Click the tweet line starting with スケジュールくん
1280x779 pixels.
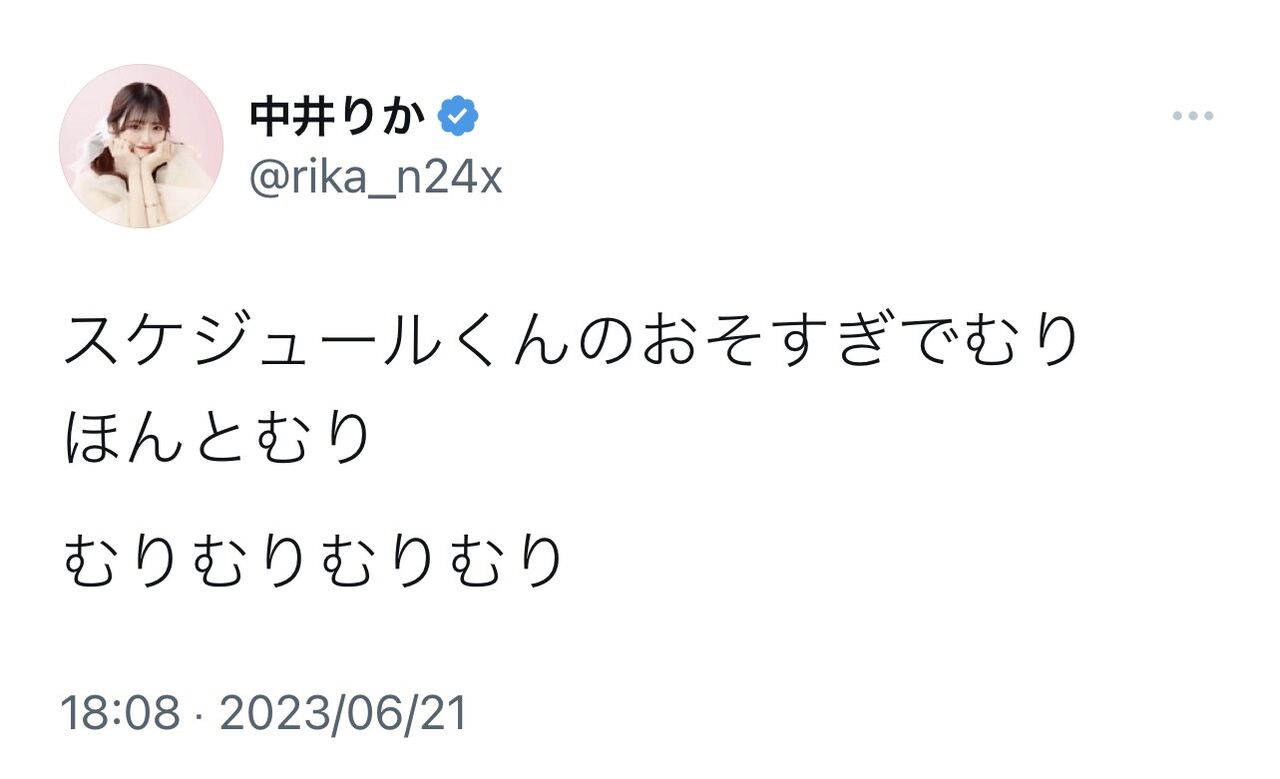coord(573,343)
